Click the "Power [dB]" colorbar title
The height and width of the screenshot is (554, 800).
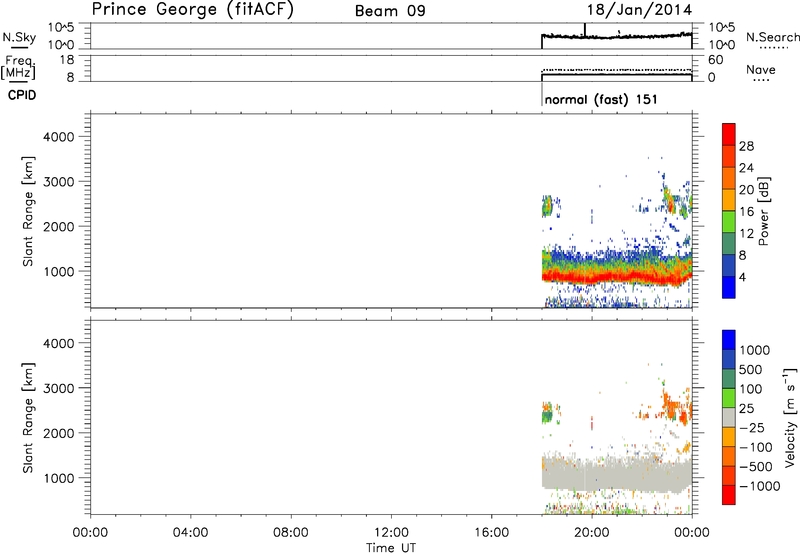click(x=763, y=211)
